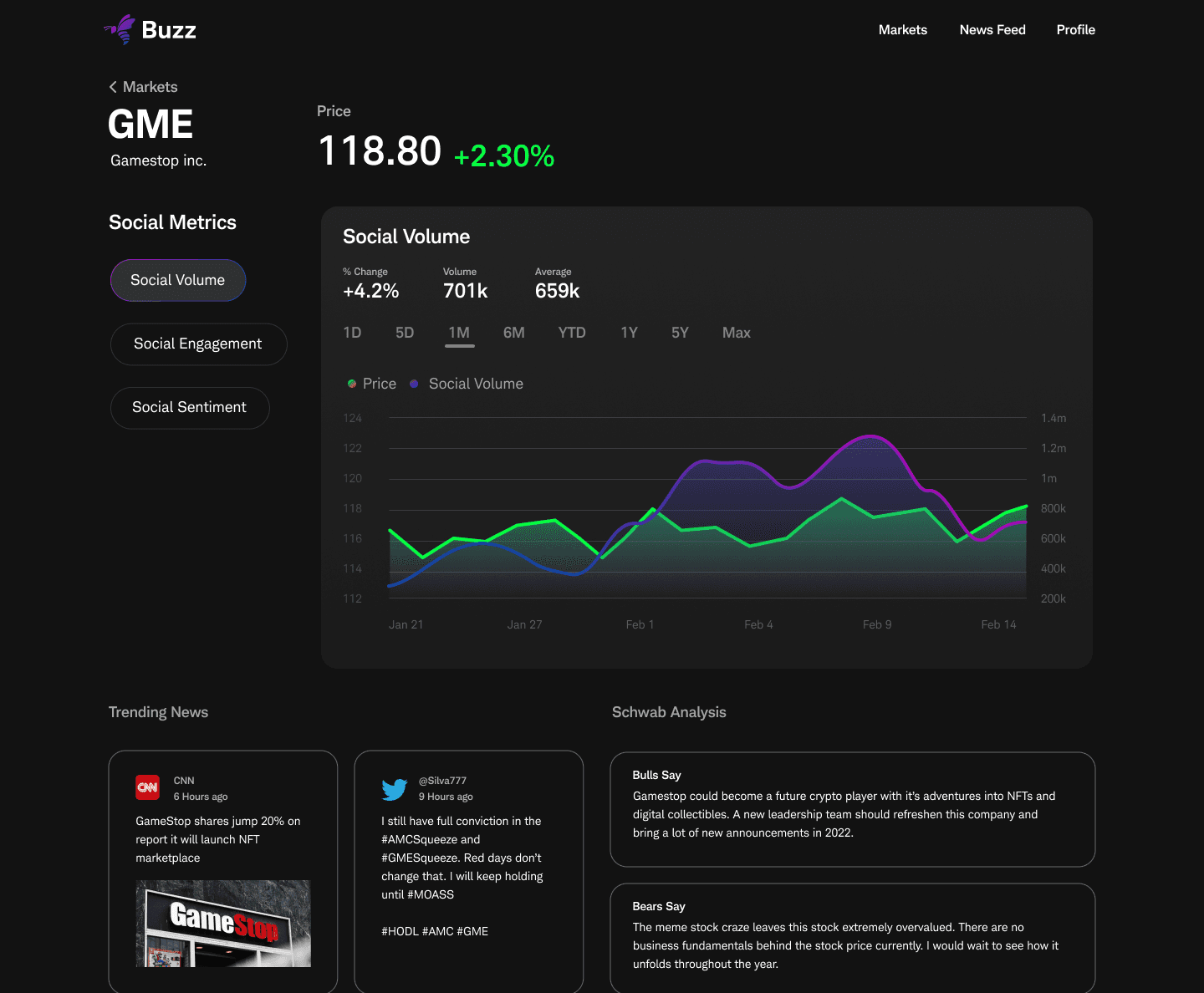Click the Twitter bird icon
The width and height of the screenshot is (1204, 993).
(x=395, y=789)
